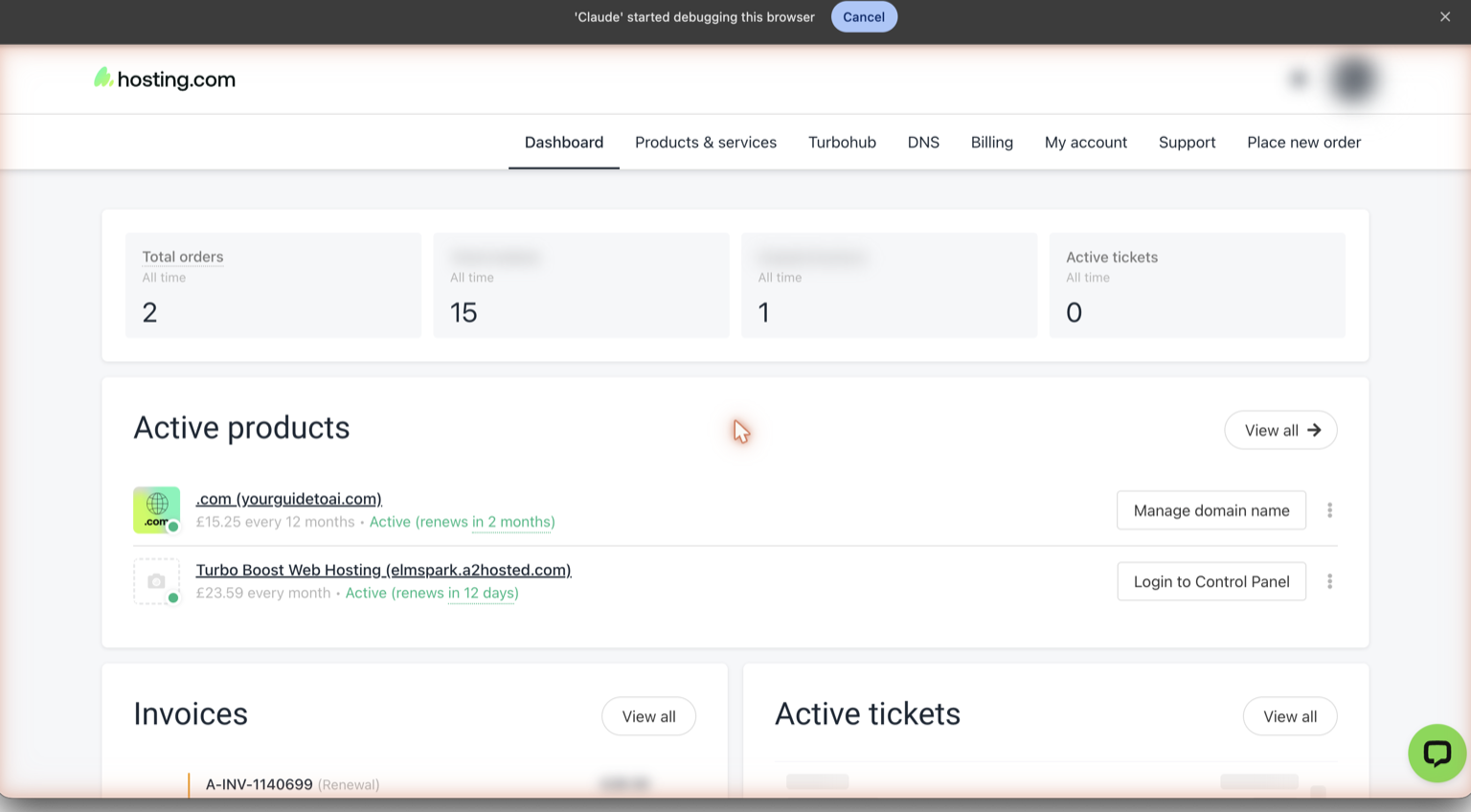
Task: Click Manage domain name button
Action: coord(1211,510)
